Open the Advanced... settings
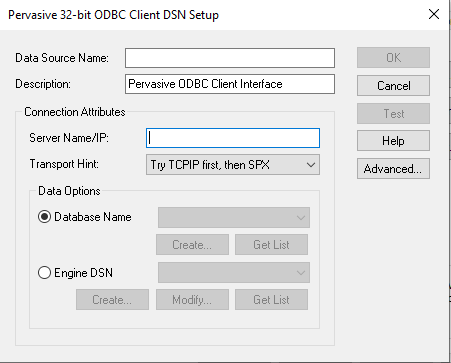The height and width of the screenshot is (363, 451). coord(393,169)
